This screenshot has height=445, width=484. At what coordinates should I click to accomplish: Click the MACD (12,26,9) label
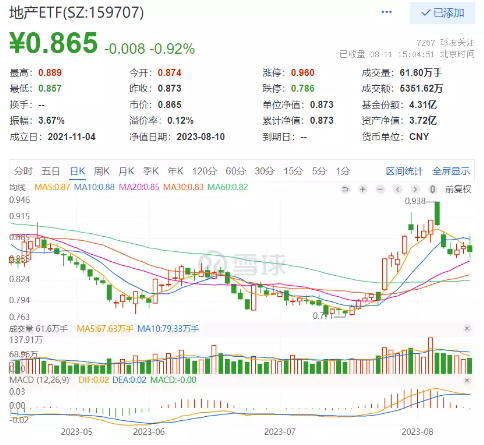click(x=39, y=380)
